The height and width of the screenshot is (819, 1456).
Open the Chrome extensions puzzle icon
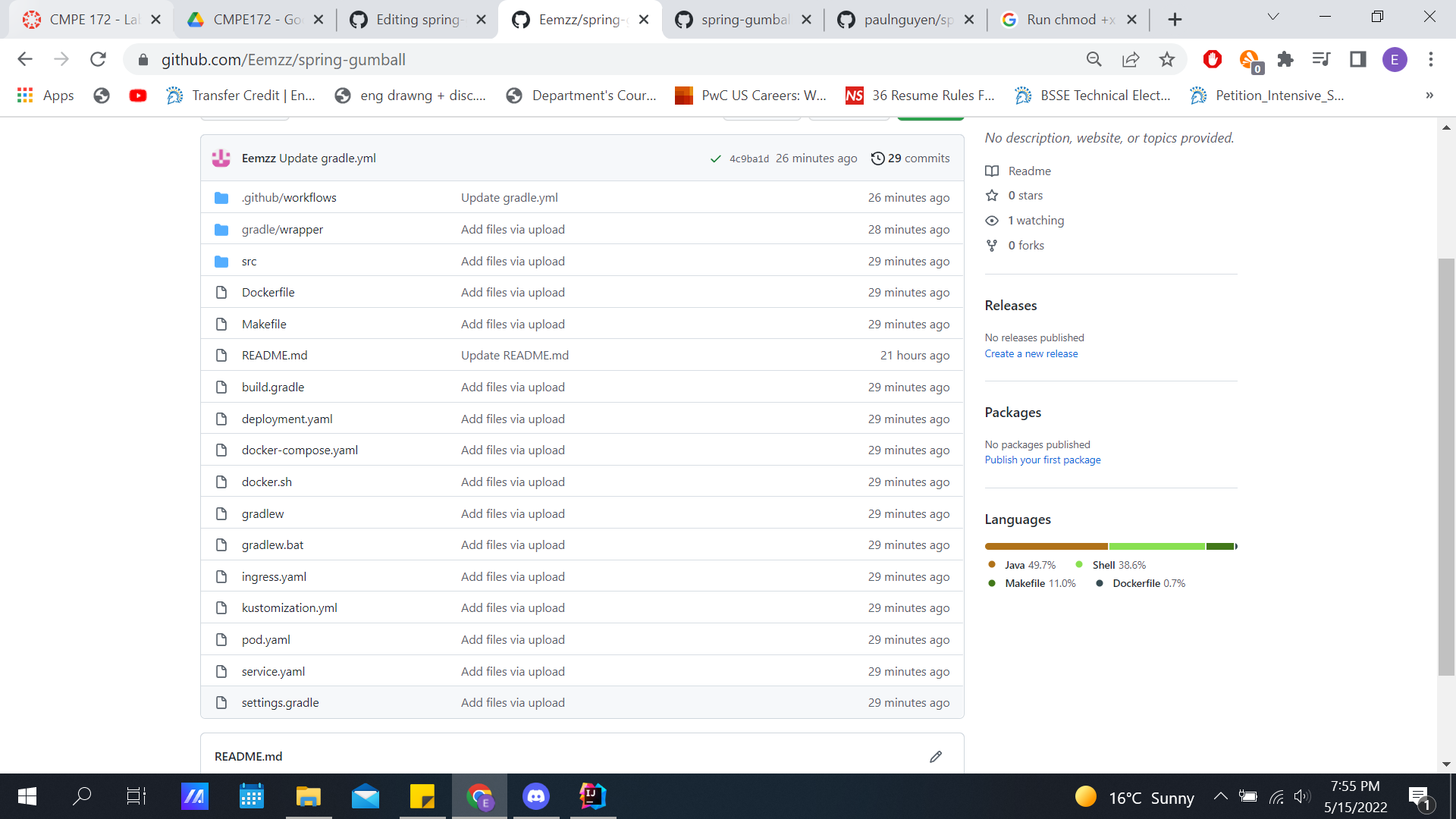click(1285, 60)
